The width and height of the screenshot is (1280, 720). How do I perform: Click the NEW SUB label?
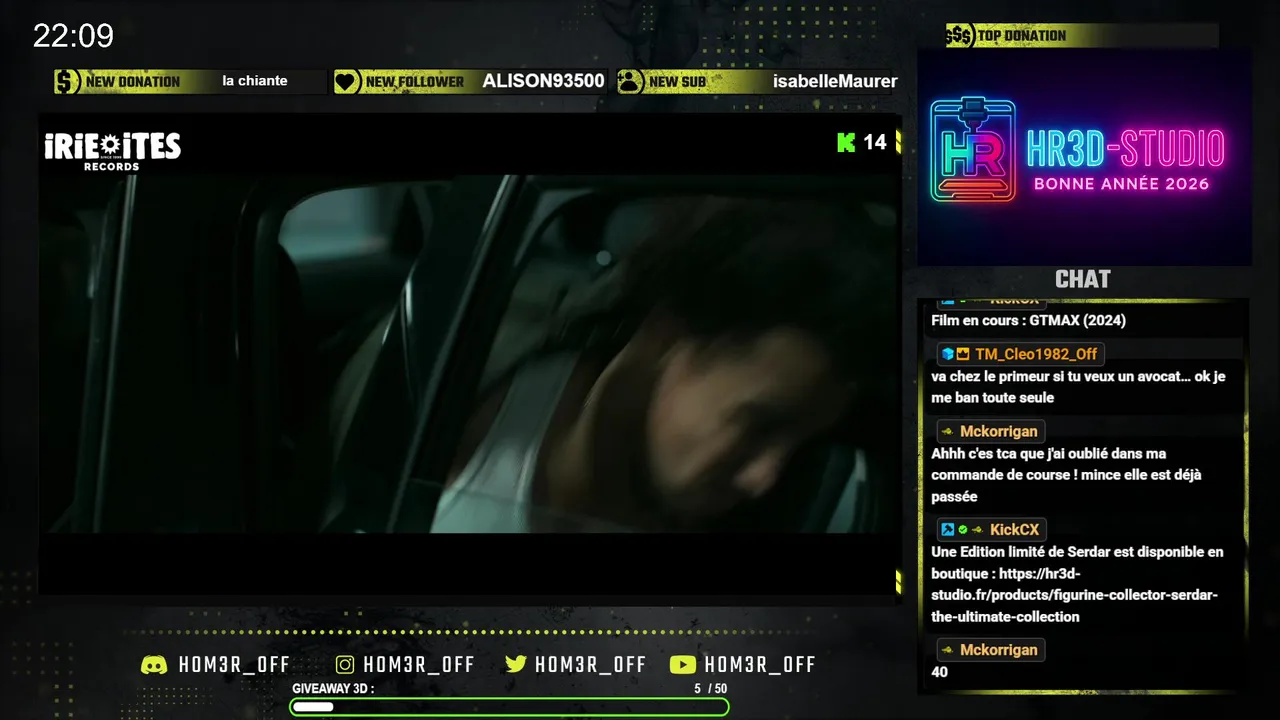[677, 82]
